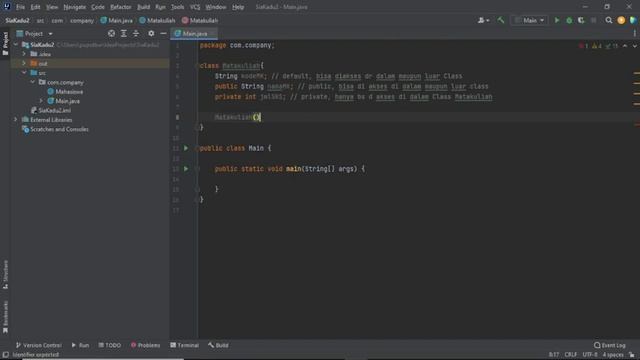The width and height of the screenshot is (640, 360).
Task: Open the Bookmarks side tool window
Action: click(5, 317)
